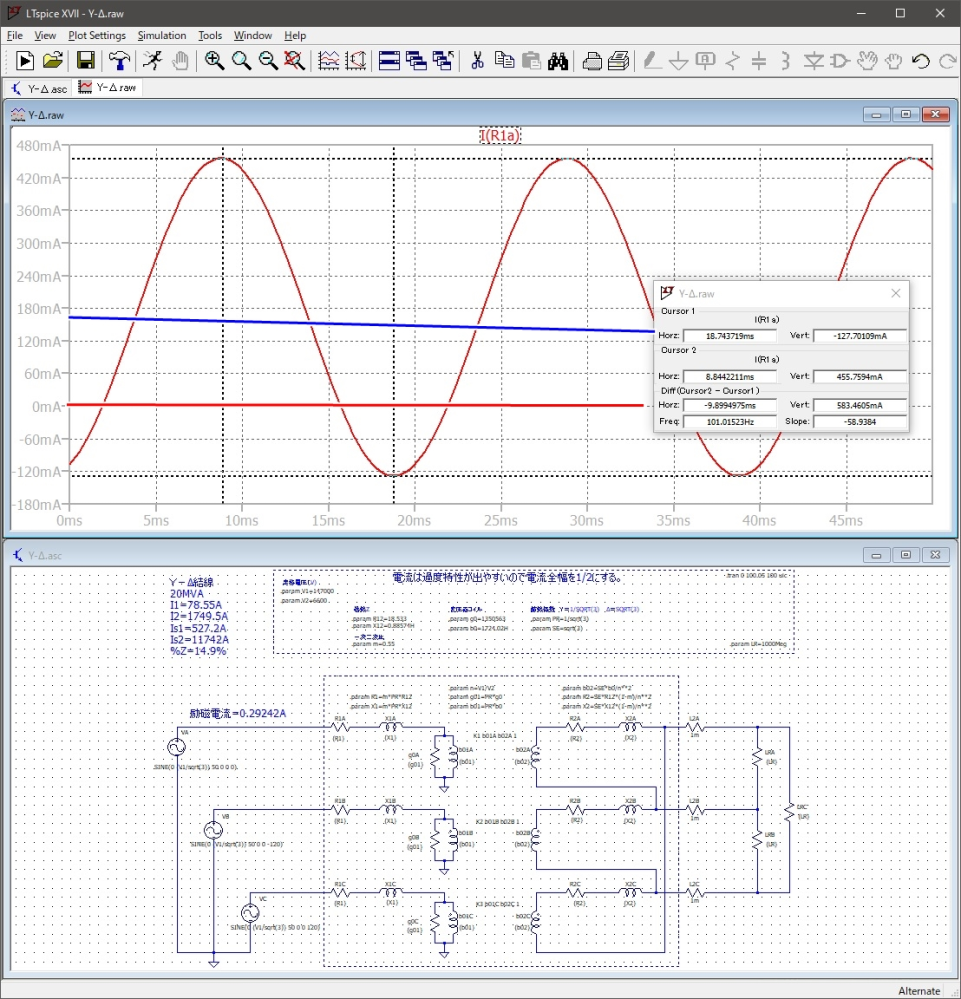The height and width of the screenshot is (999, 961).
Task: Click the New Schematic toolbar icon
Action: [25, 61]
